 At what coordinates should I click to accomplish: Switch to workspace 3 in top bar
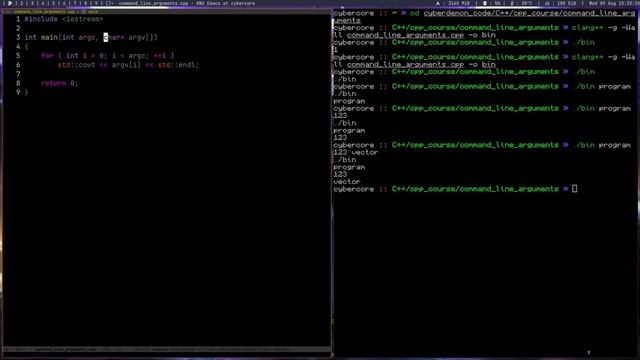[32, 3]
